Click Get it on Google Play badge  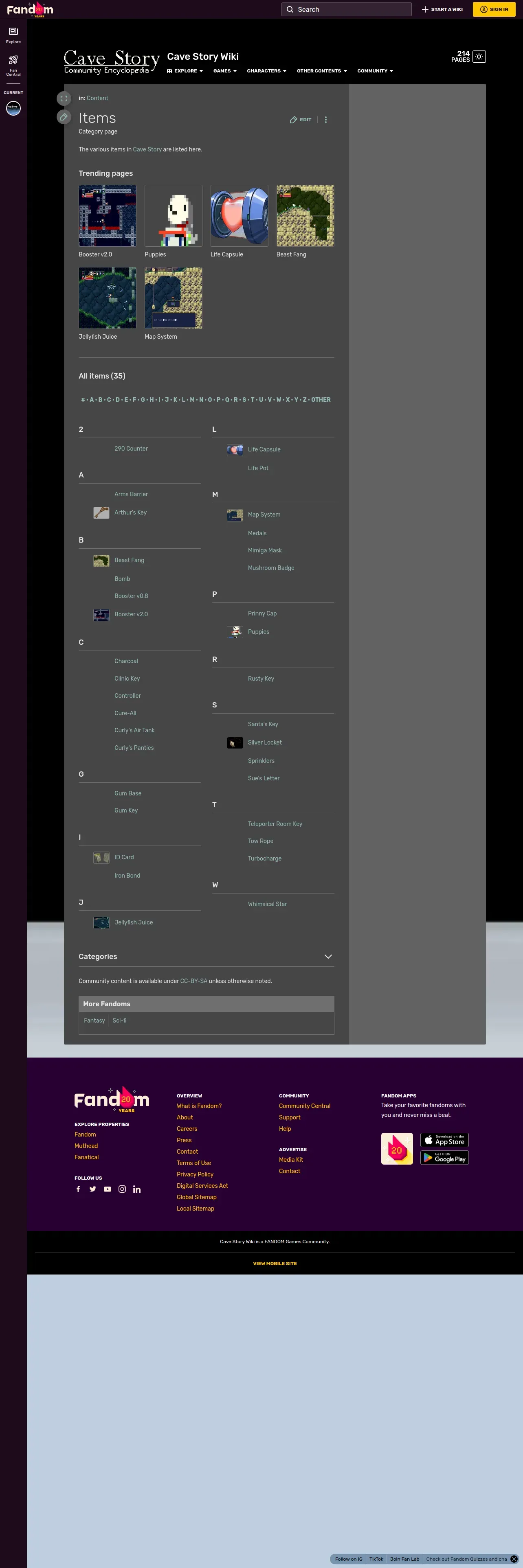click(x=444, y=1157)
